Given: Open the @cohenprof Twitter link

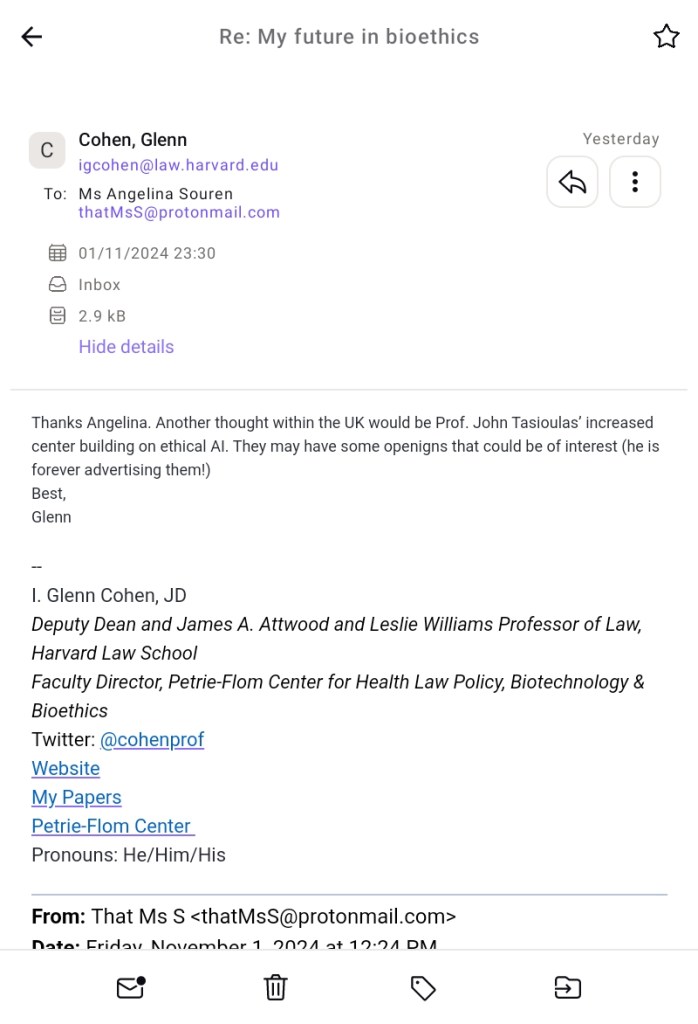Looking at the screenshot, I should (x=159, y=740).
